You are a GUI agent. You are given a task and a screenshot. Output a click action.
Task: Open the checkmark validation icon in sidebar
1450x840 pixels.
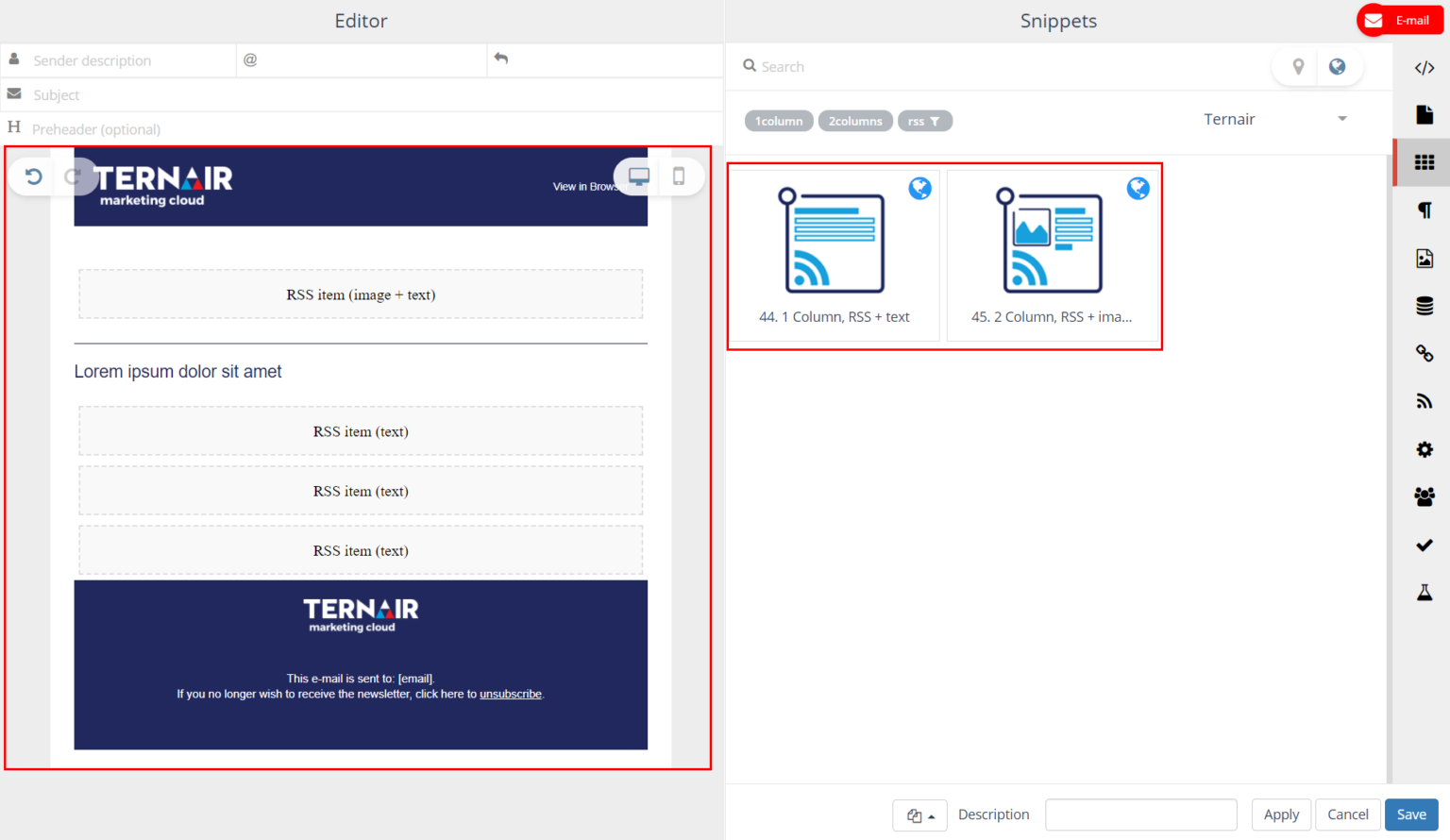1425,545
